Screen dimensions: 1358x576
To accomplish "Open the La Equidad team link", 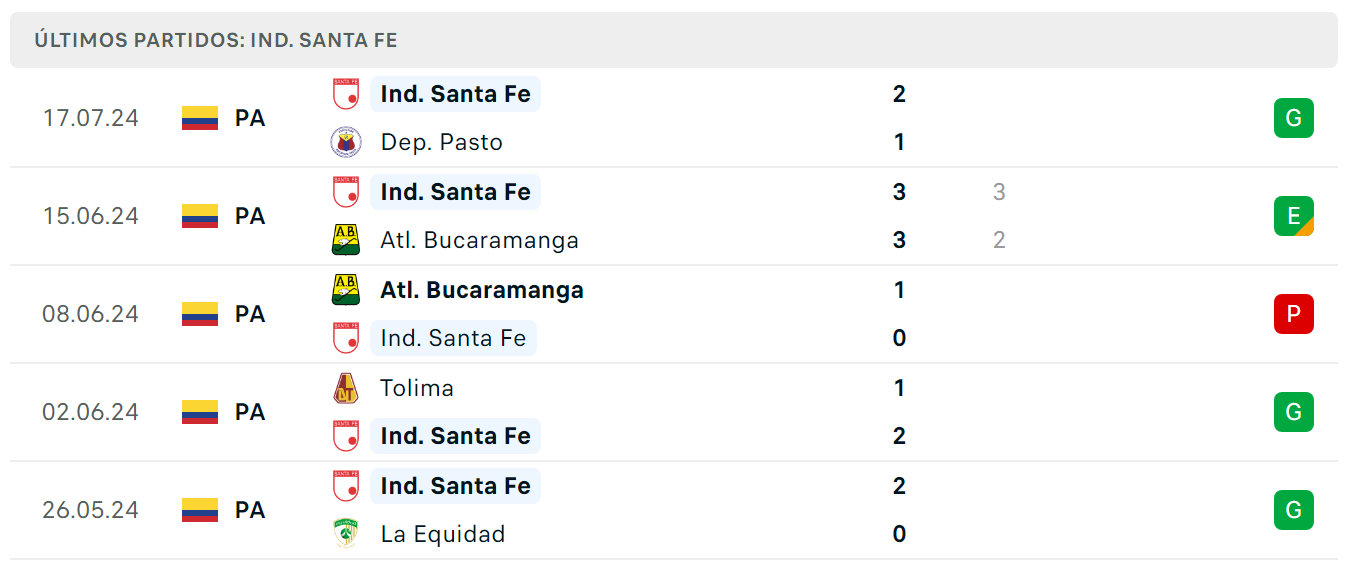I will [x=443, y=534].
